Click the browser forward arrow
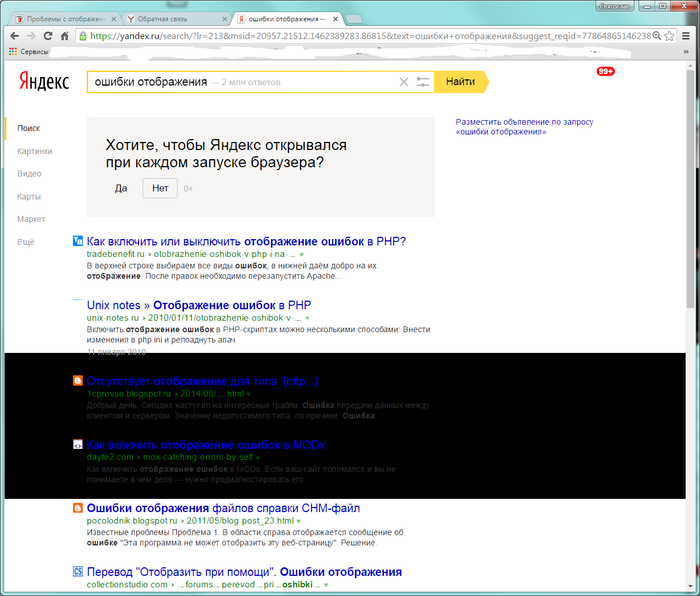Screen dimensions: 700x596 [31, 36]
